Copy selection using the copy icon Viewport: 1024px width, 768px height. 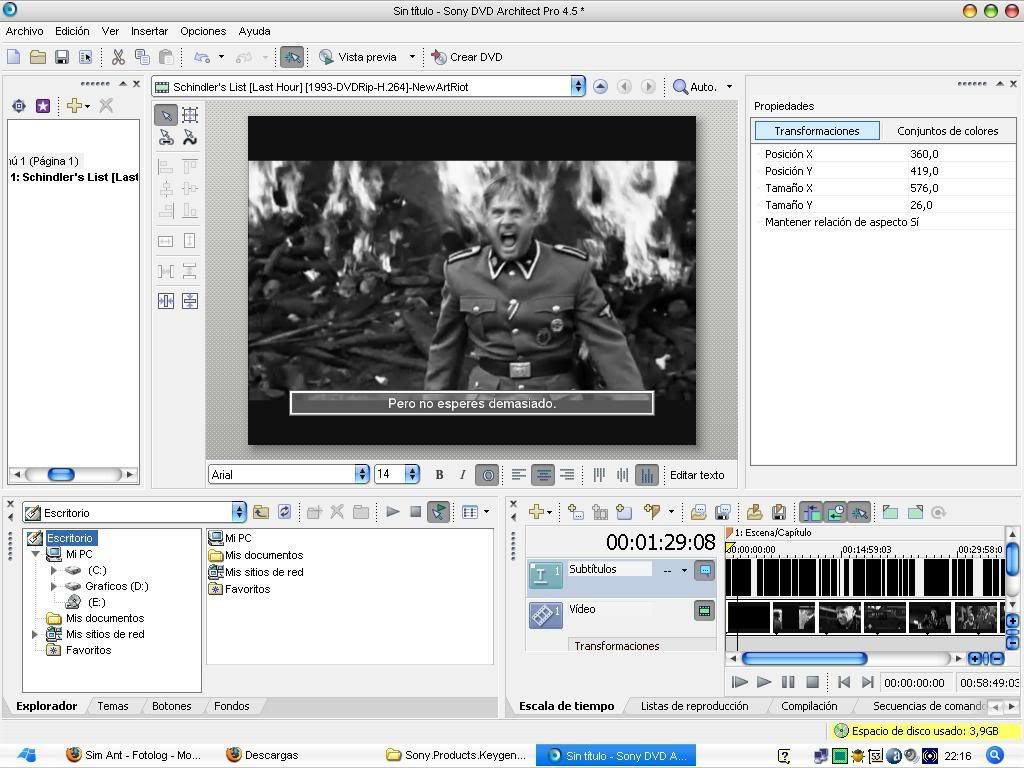pos(142,57)
